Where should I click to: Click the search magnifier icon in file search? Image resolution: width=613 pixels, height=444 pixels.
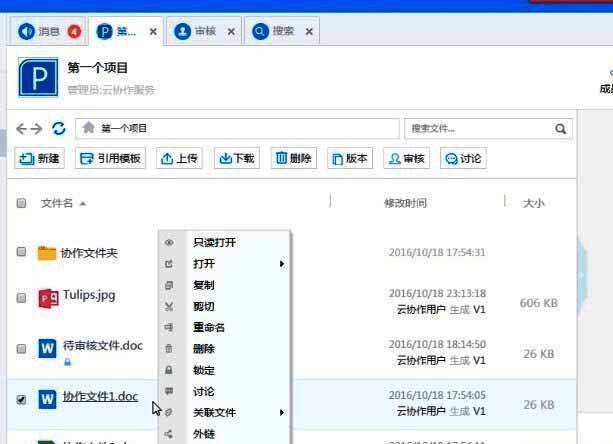coord(562,129)
